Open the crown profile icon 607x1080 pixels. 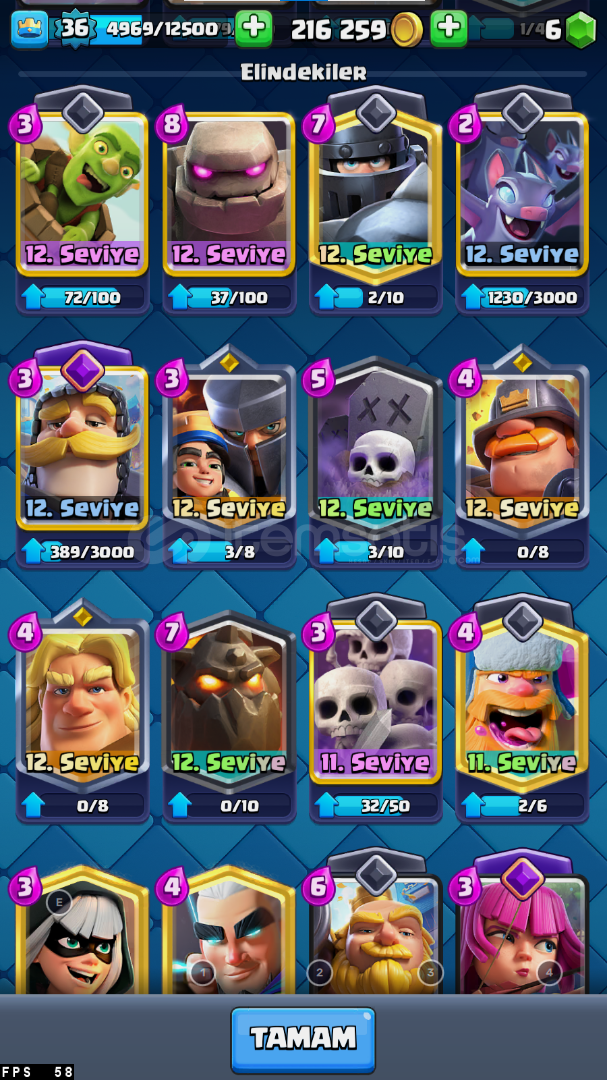coord(30,29)
